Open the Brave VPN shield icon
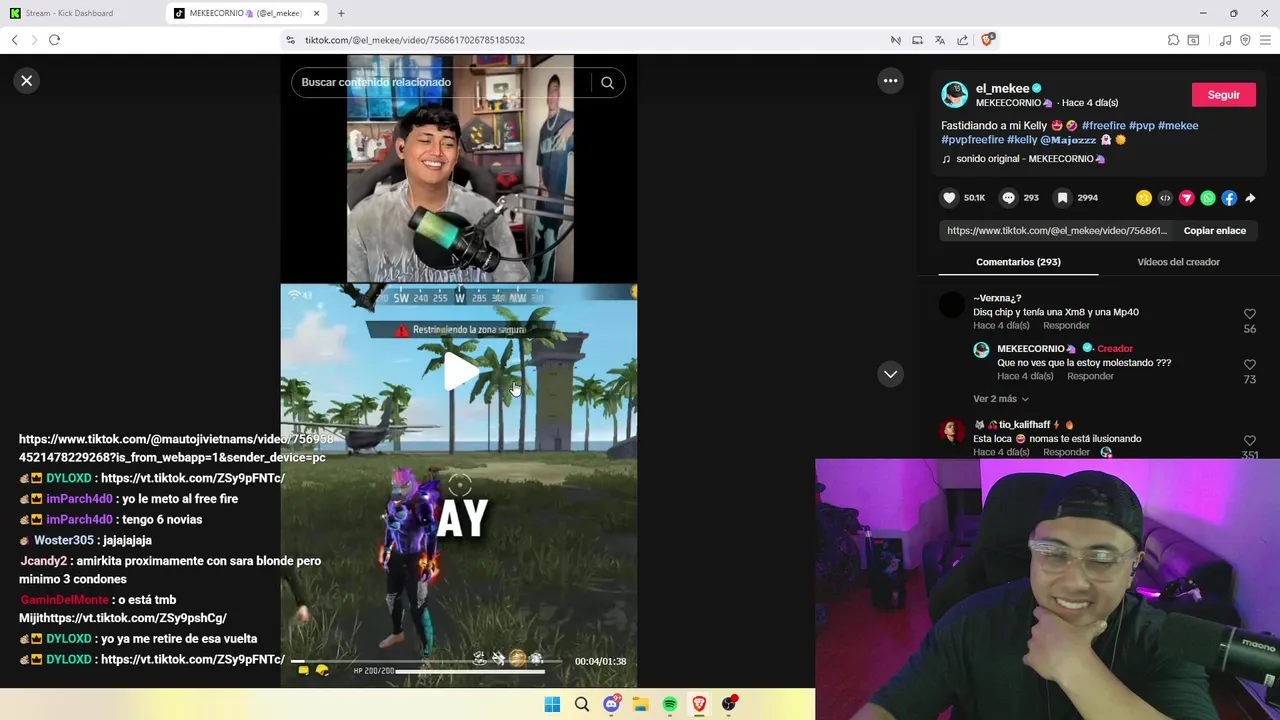Viewport: 1280px width, 720px height. tap(1245, 40)
